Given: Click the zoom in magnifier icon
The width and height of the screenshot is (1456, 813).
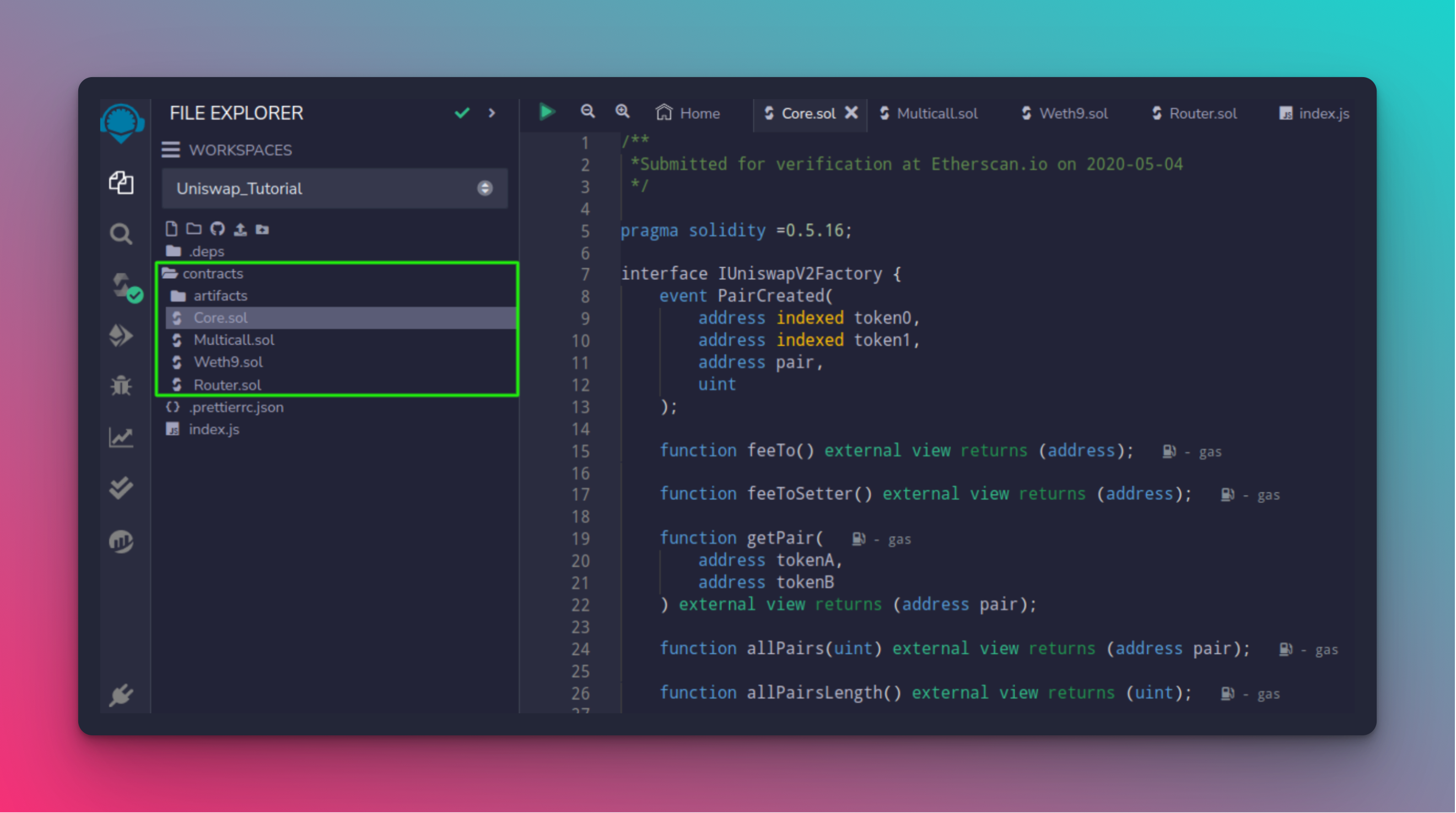Looking at the screenshot, I should coord(623,112).
